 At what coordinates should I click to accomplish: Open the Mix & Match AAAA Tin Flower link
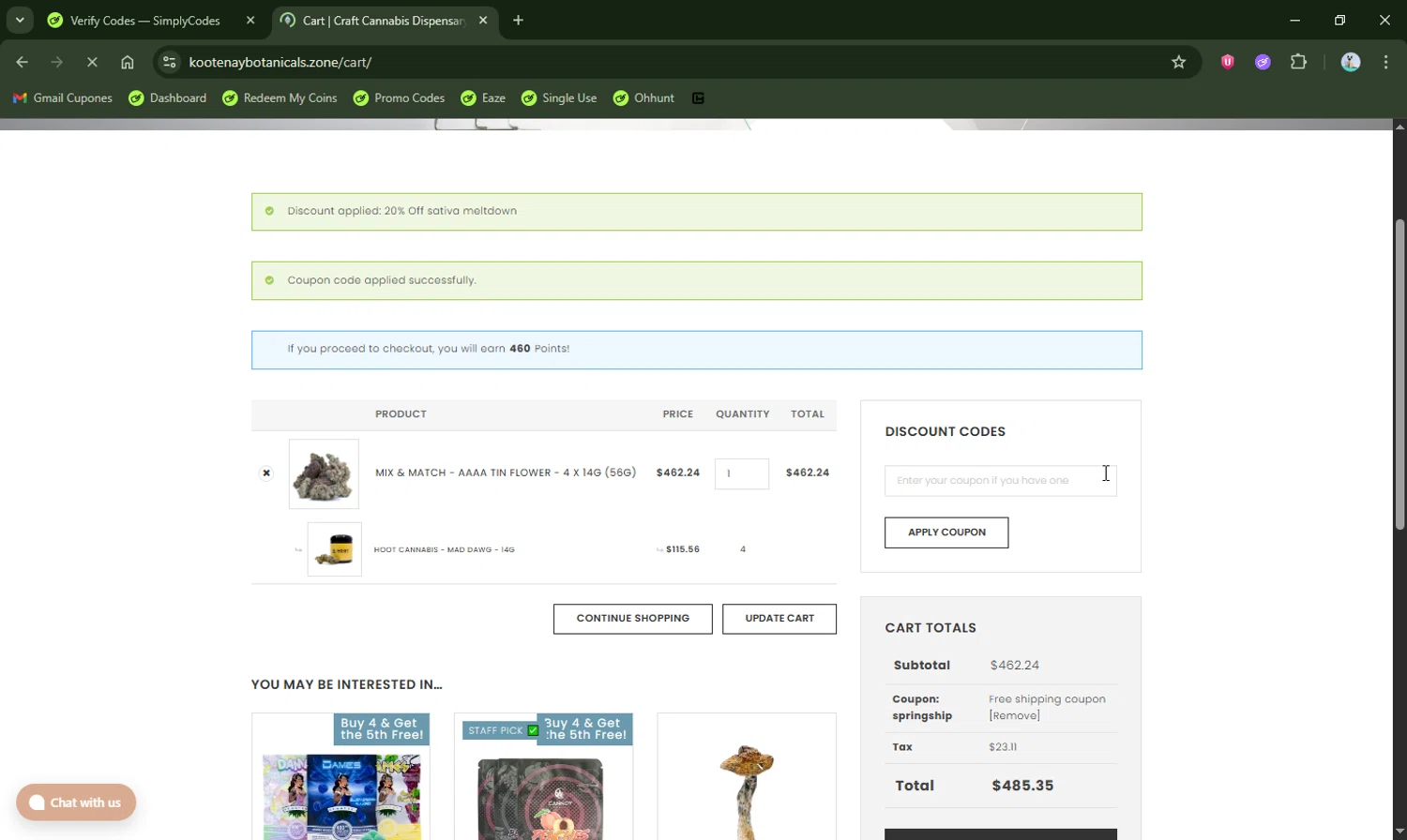coord(506,472)
